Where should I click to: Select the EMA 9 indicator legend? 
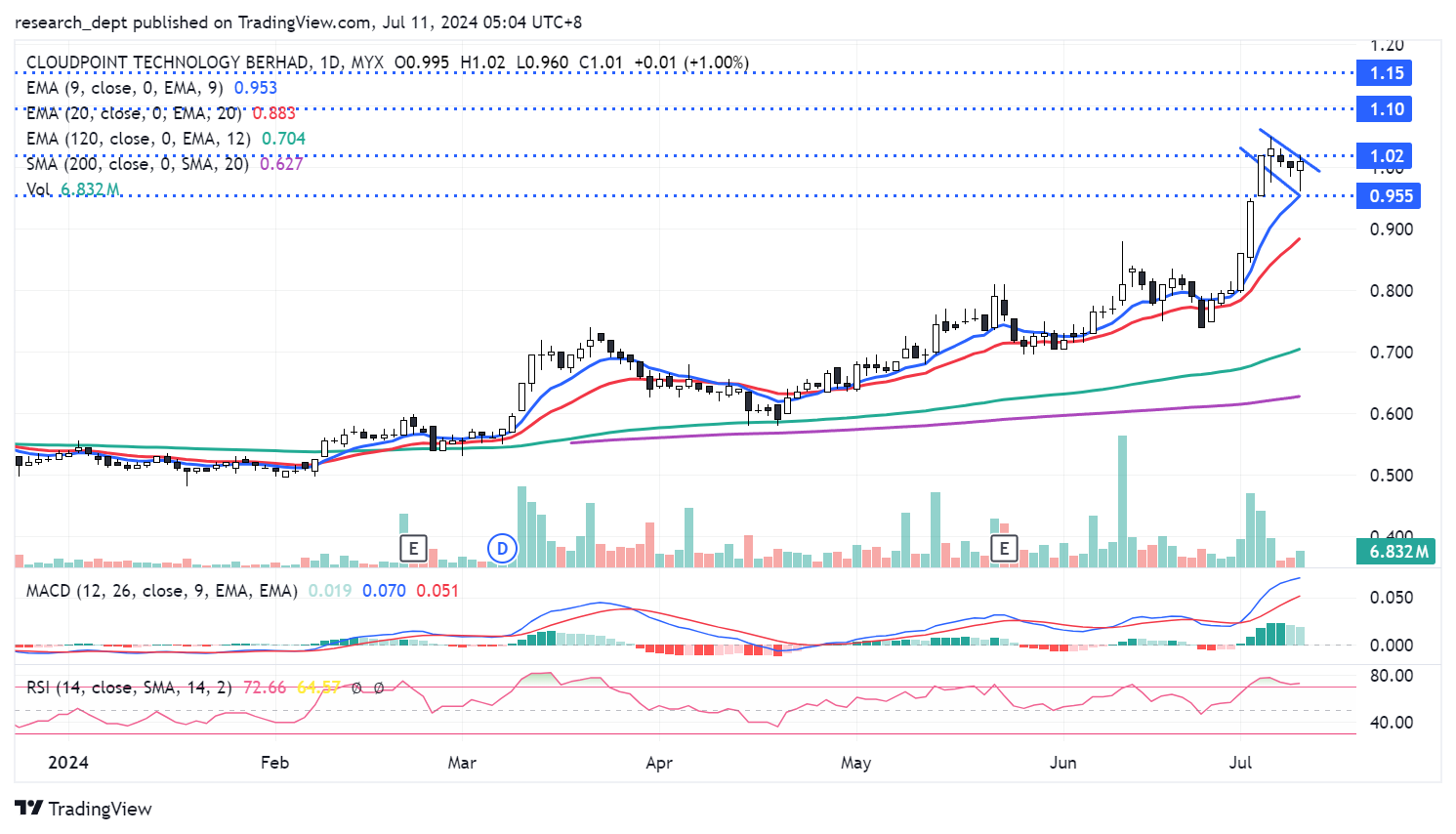(x=125, y=88)
